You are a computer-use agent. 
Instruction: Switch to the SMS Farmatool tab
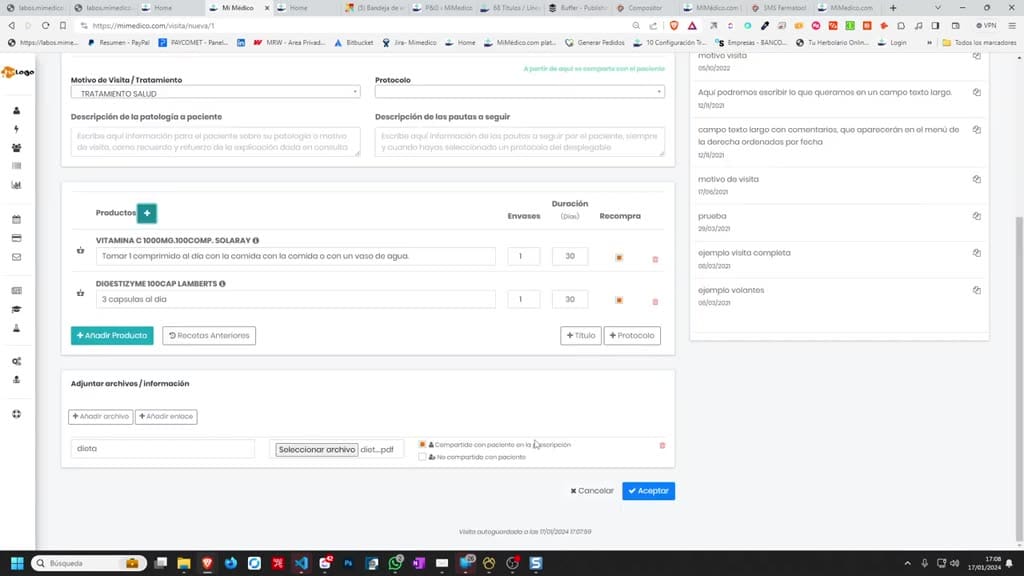coord(780,8)
